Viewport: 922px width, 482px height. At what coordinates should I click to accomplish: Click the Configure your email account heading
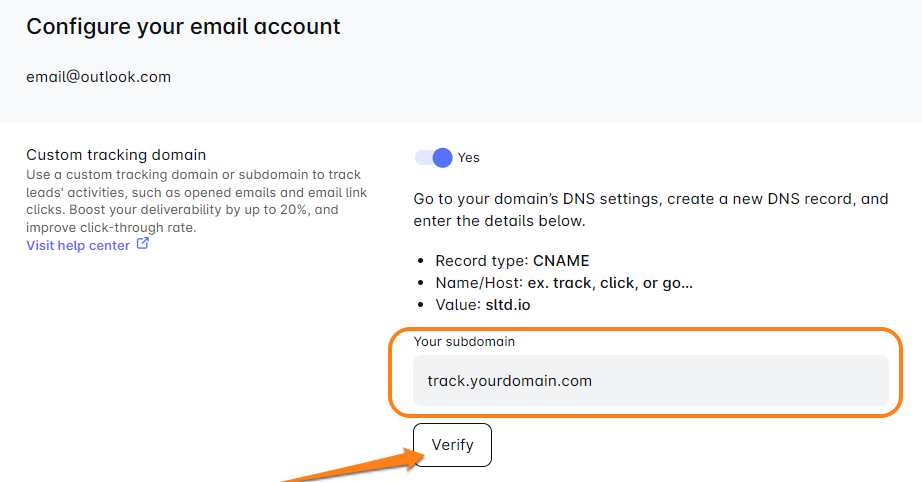[x=183, y=27]
